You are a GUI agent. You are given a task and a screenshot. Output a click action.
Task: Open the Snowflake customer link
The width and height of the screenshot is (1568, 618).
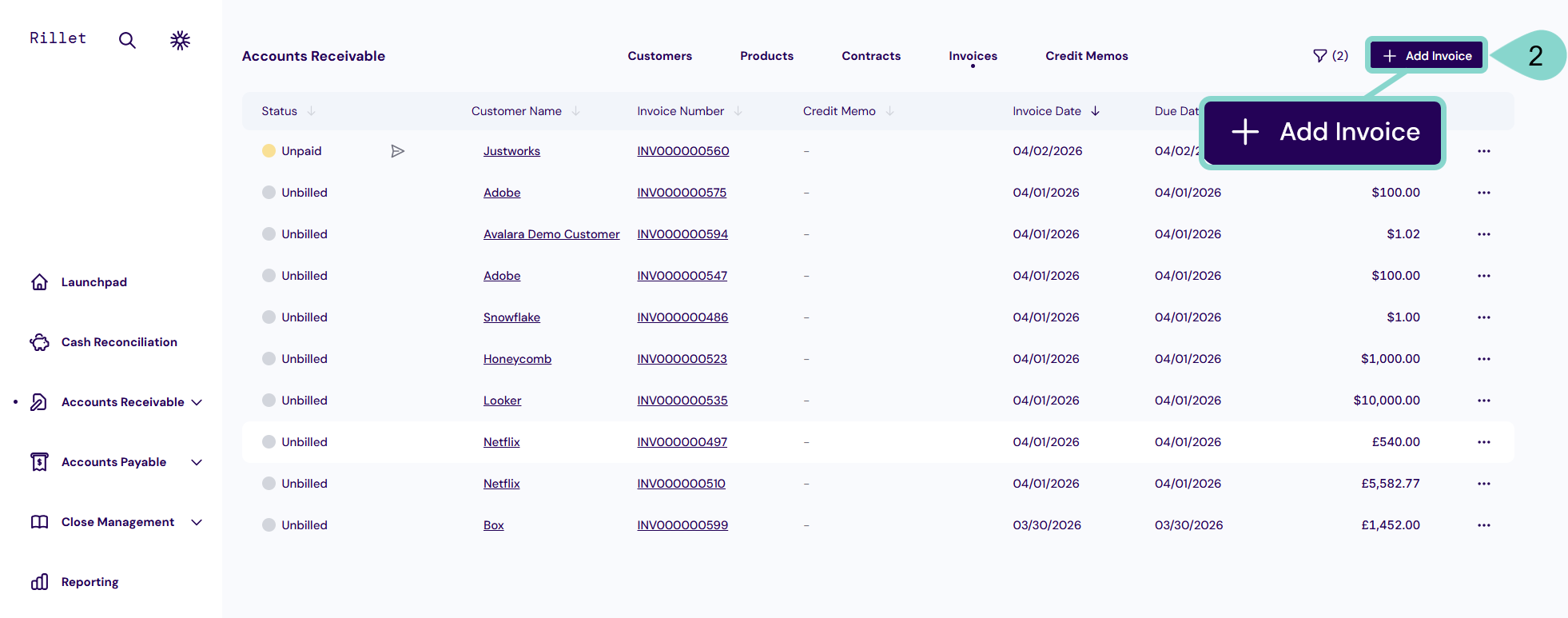[x=511, y=317]
